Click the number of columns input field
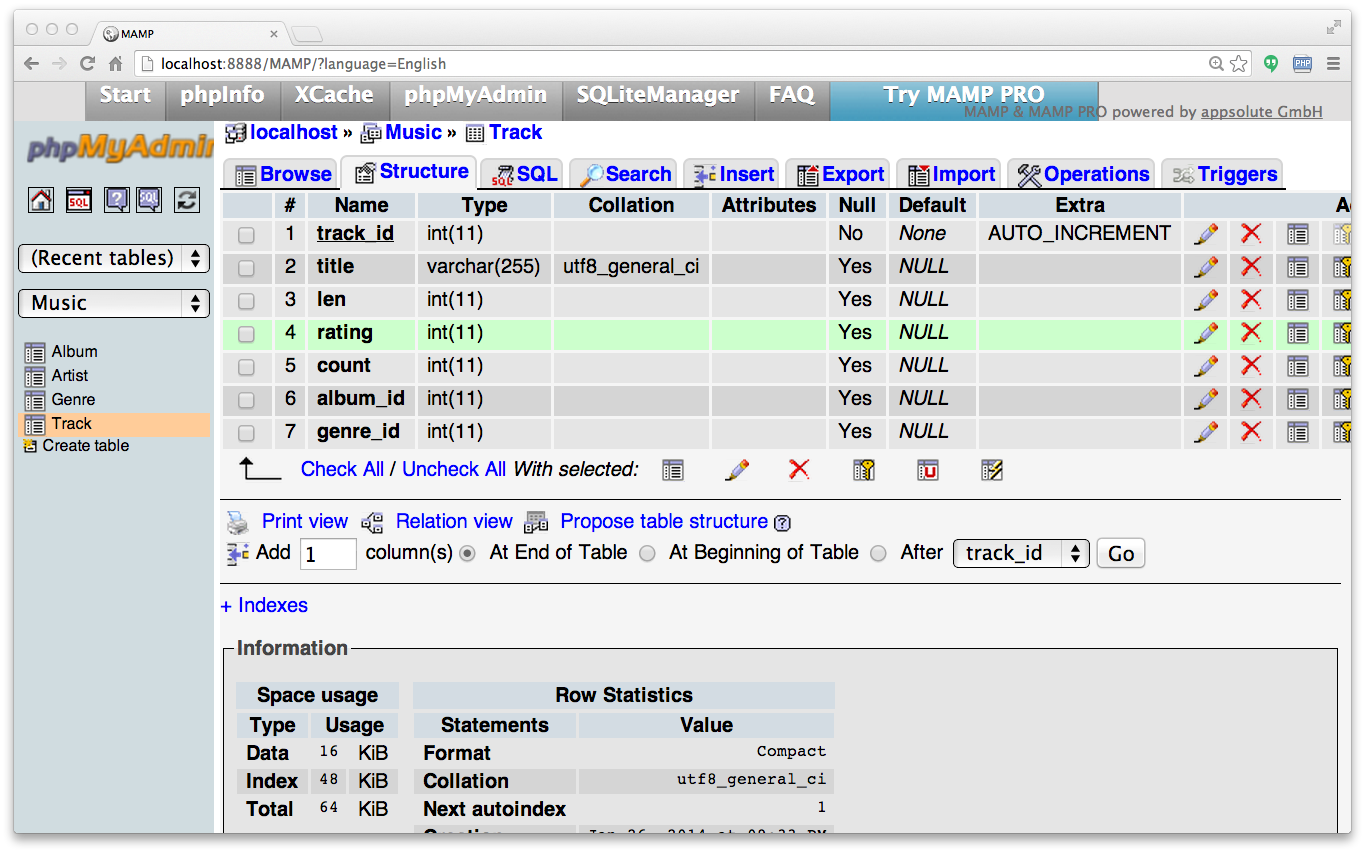1365x853 pixels. (x=328, y=554)
